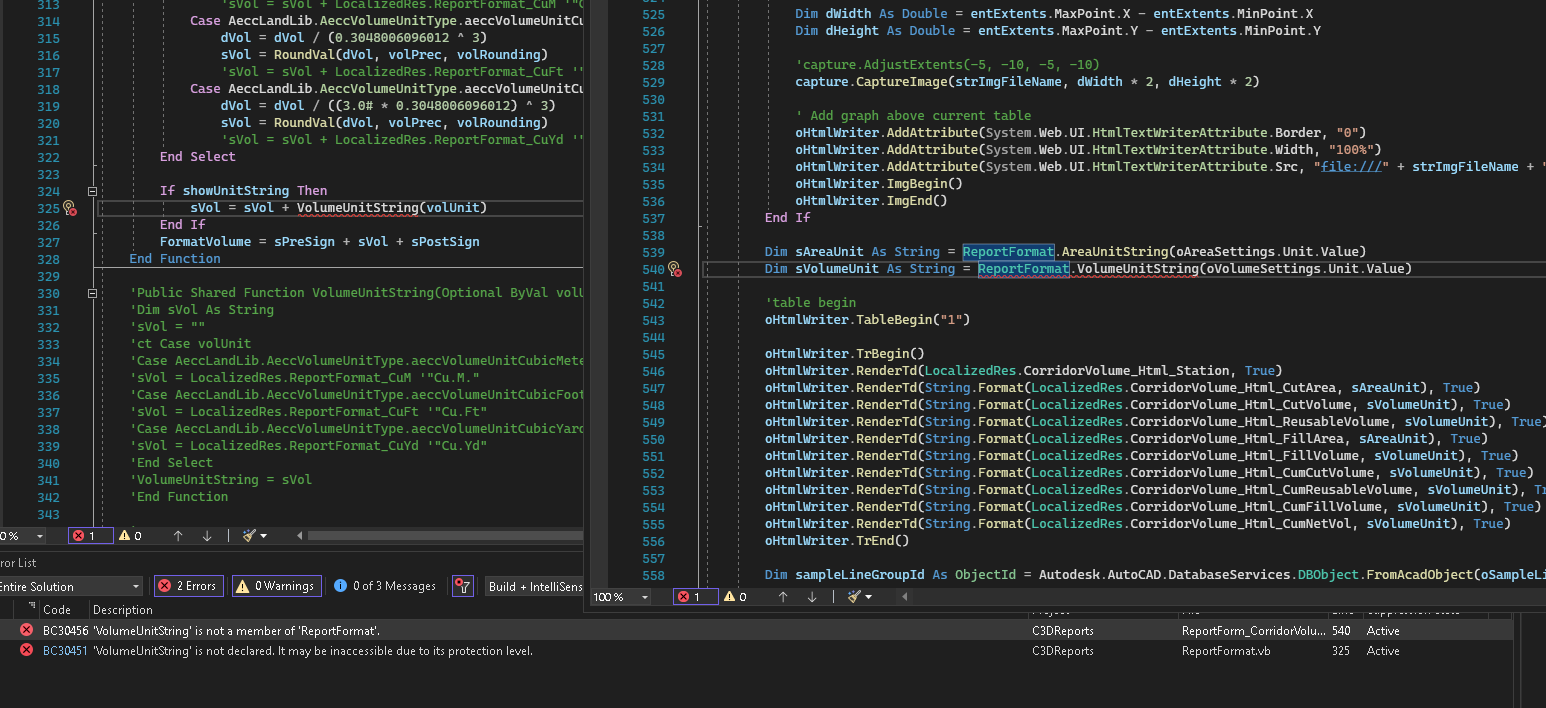Screen dimensions: 1546x708
Task: Toggle the 2 Errors filter
Action: pyautogui.click(x=188, y=586)
